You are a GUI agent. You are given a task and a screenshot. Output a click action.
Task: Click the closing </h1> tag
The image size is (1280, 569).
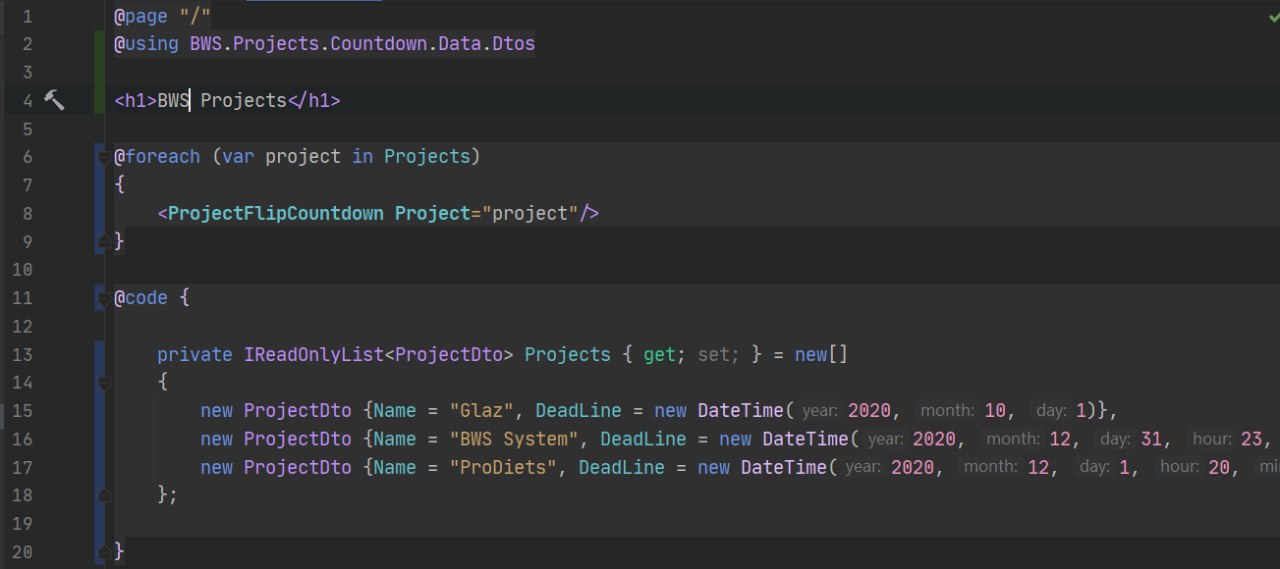coord(314,100)
